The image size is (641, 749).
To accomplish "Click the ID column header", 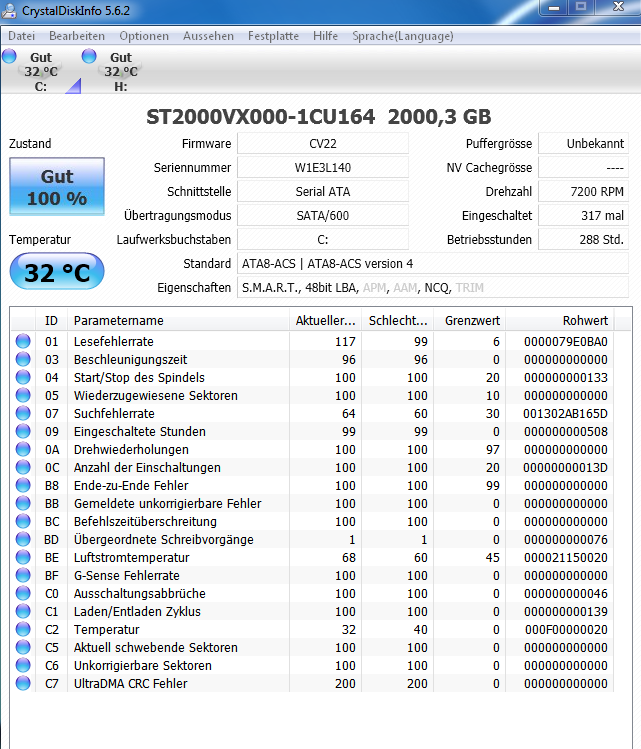I will click(52, 321).
